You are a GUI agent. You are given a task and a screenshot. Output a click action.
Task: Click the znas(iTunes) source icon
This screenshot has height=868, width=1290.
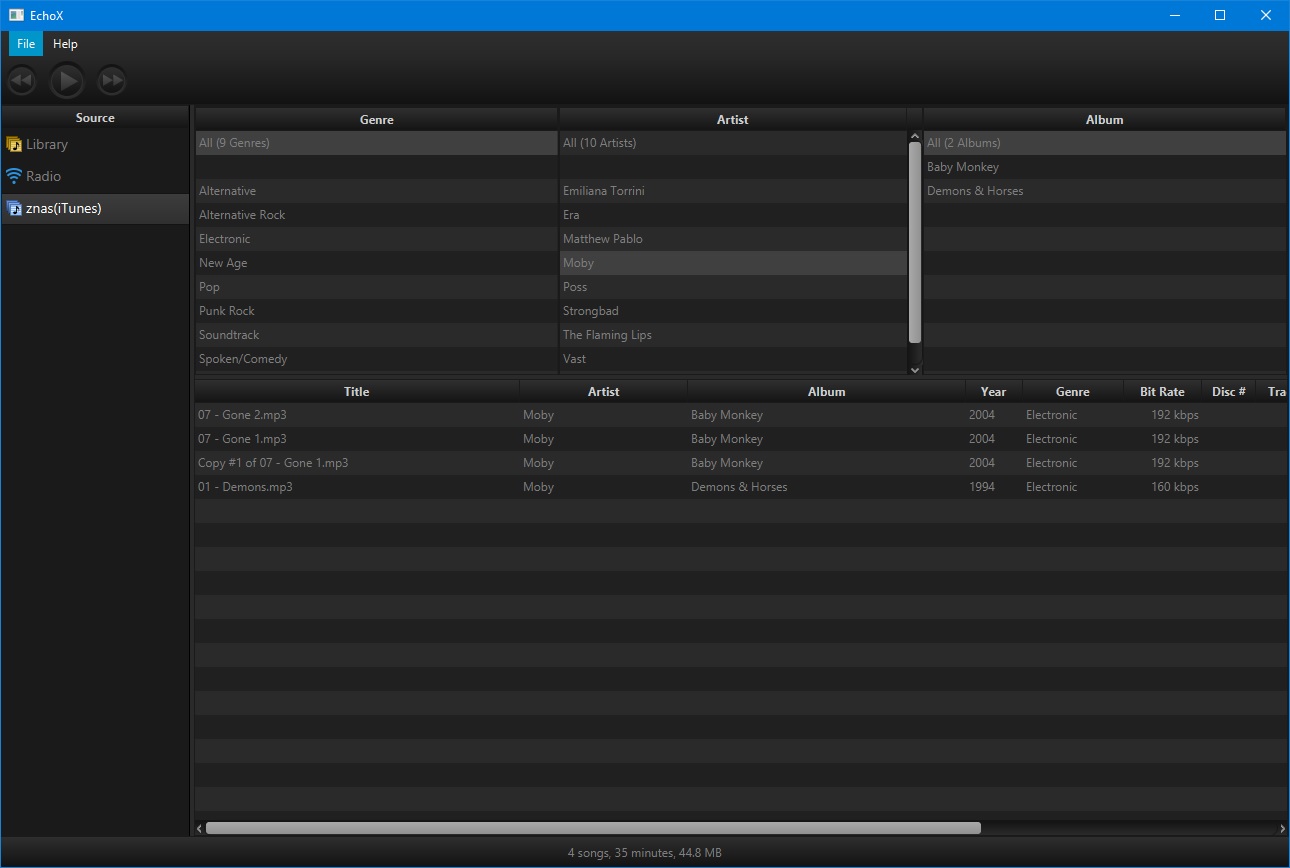[14, 208]
